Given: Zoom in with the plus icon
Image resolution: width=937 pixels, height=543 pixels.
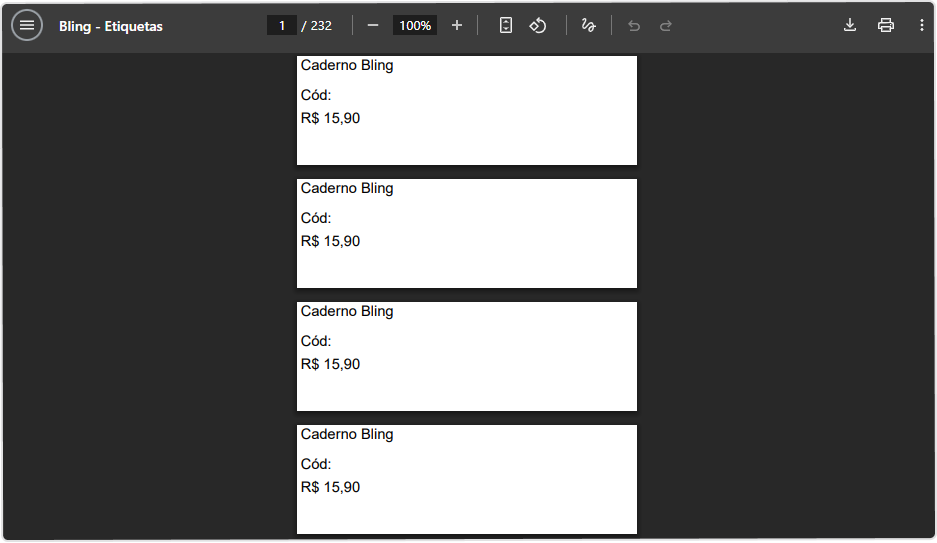Looking at the screenshot, I should (457, 26).
